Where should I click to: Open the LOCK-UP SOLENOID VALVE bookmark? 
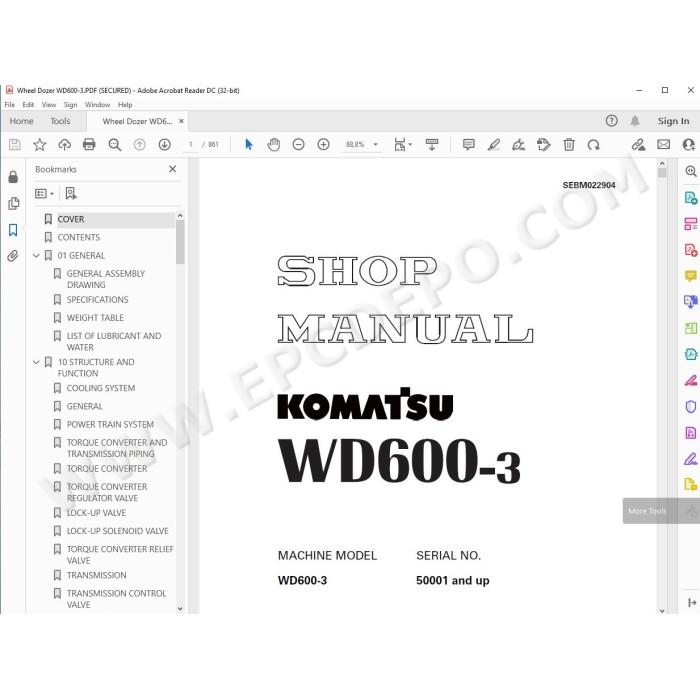tap(117, 531)
